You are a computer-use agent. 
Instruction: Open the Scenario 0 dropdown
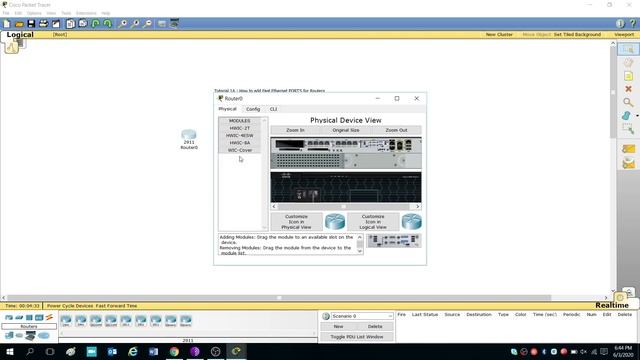click(362, 316)
